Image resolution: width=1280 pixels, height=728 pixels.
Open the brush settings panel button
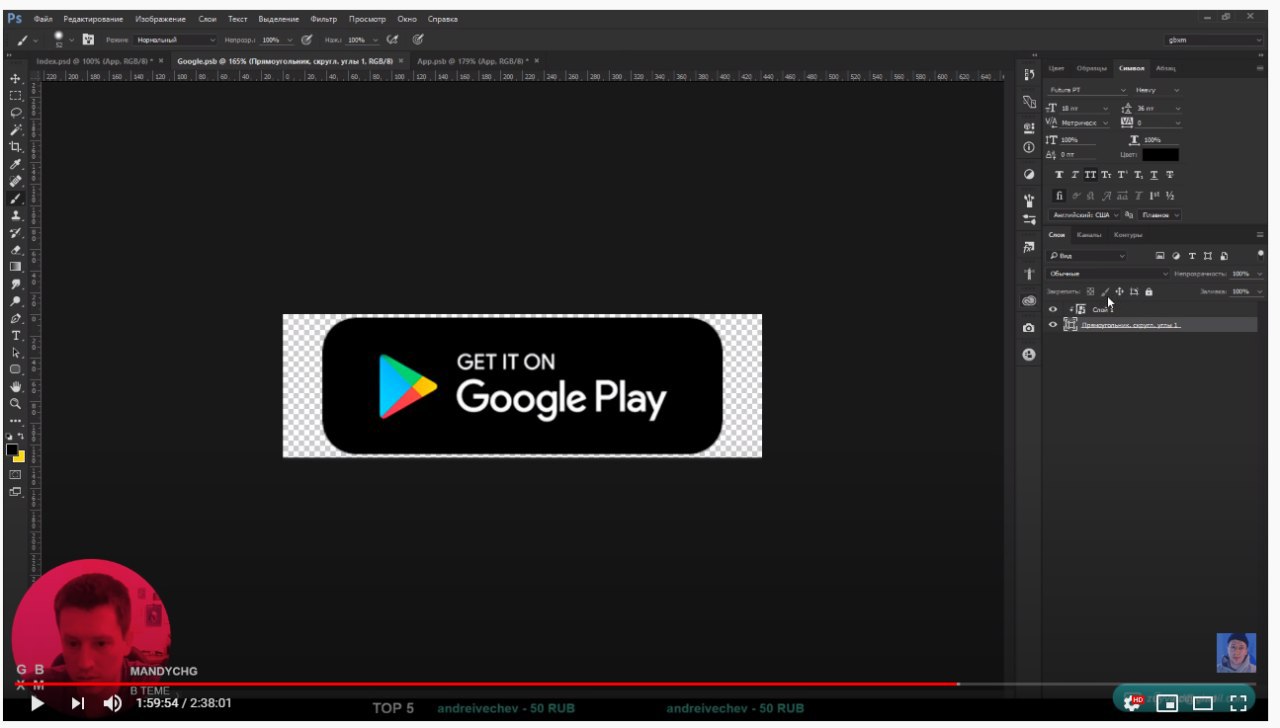88,40
